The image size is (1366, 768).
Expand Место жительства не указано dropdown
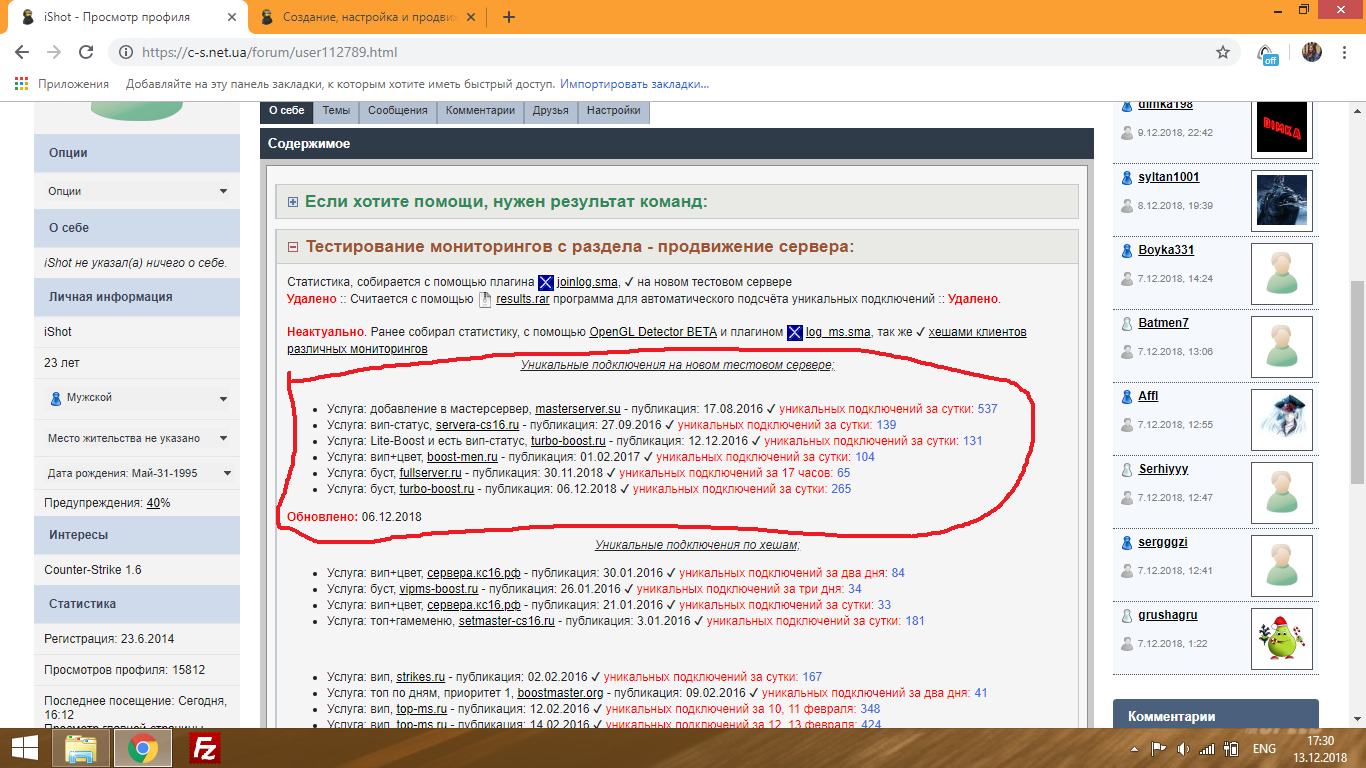pyautogui.click(x=137, y=438)
